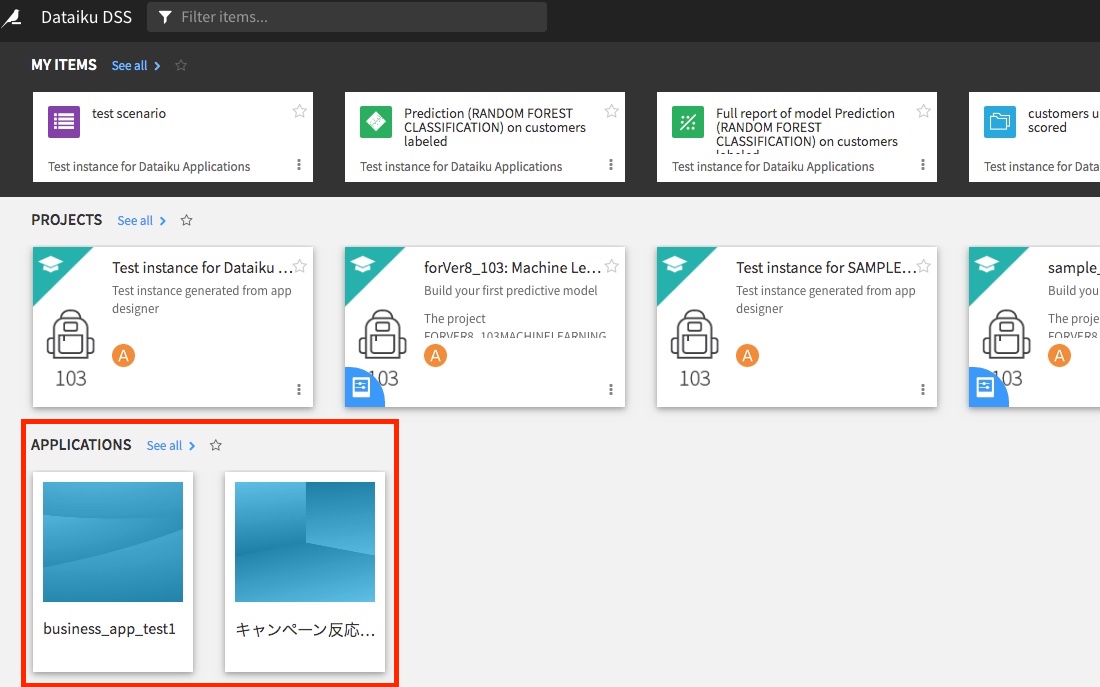The height and width of the screenshot is (687, 1100).
Task: Favorite the Test instance for SAMPLE project
Action: [x=924, y=266]
